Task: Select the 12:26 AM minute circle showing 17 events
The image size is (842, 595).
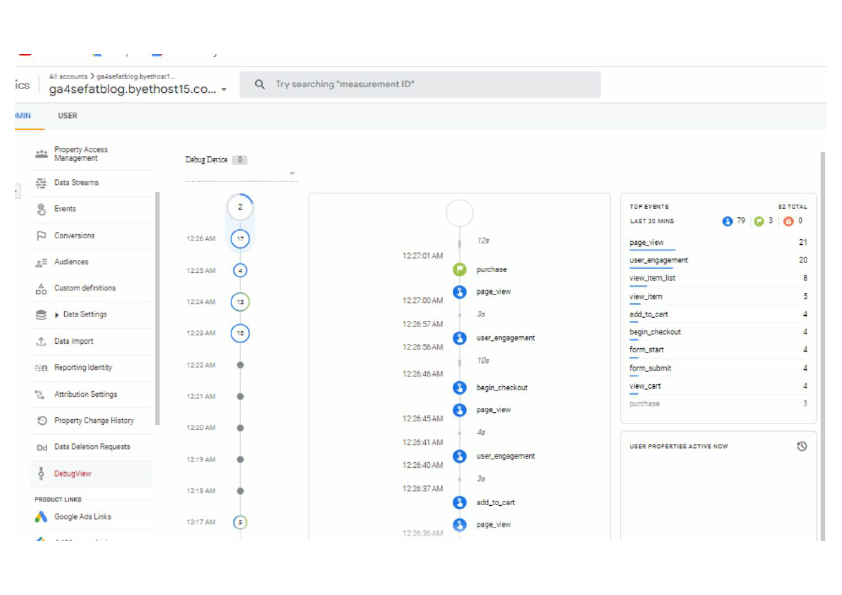Action: point(239,238)
